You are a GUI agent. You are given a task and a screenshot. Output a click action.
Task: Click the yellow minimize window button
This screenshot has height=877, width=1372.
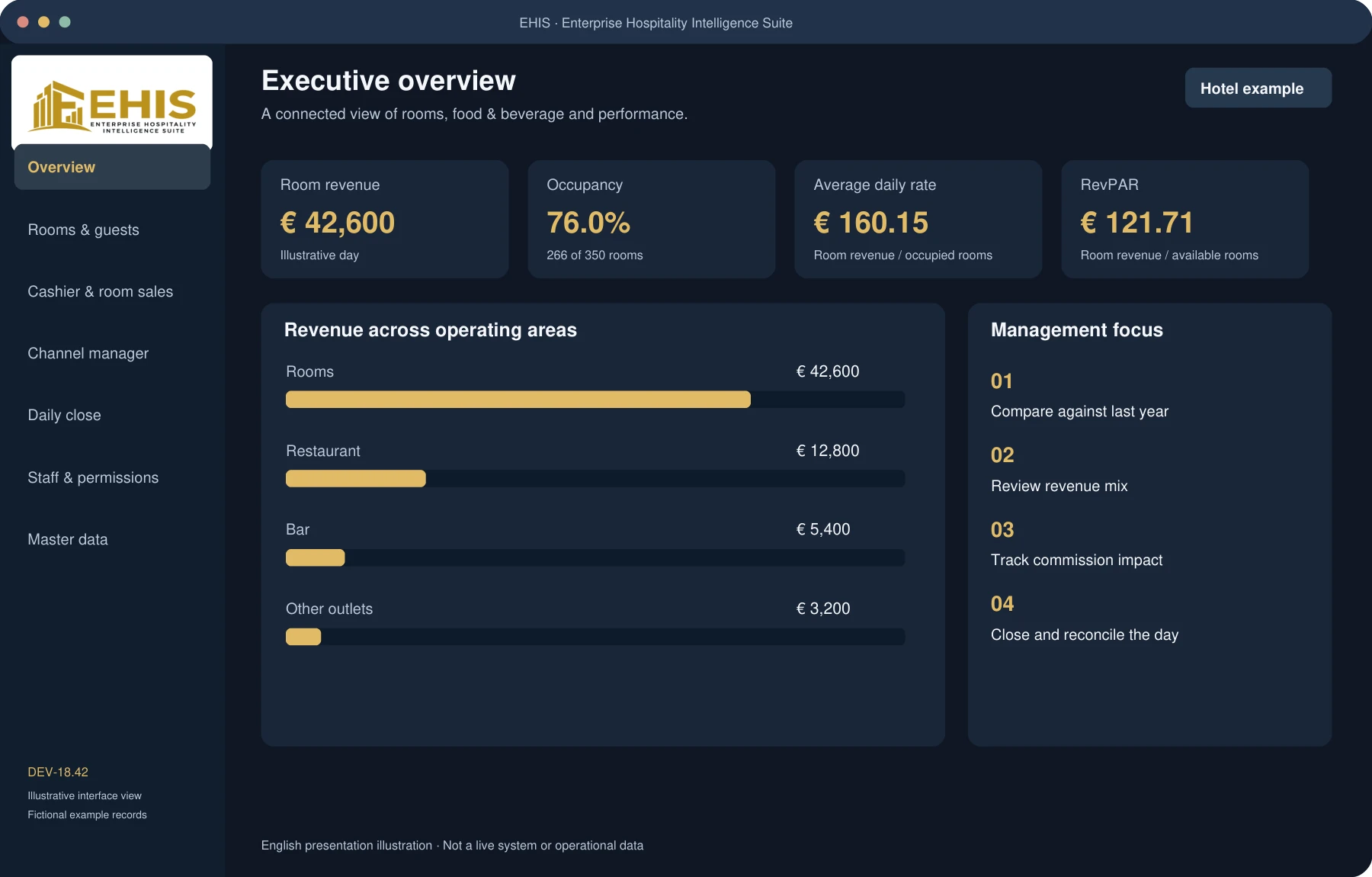click(x=43, y=22)
